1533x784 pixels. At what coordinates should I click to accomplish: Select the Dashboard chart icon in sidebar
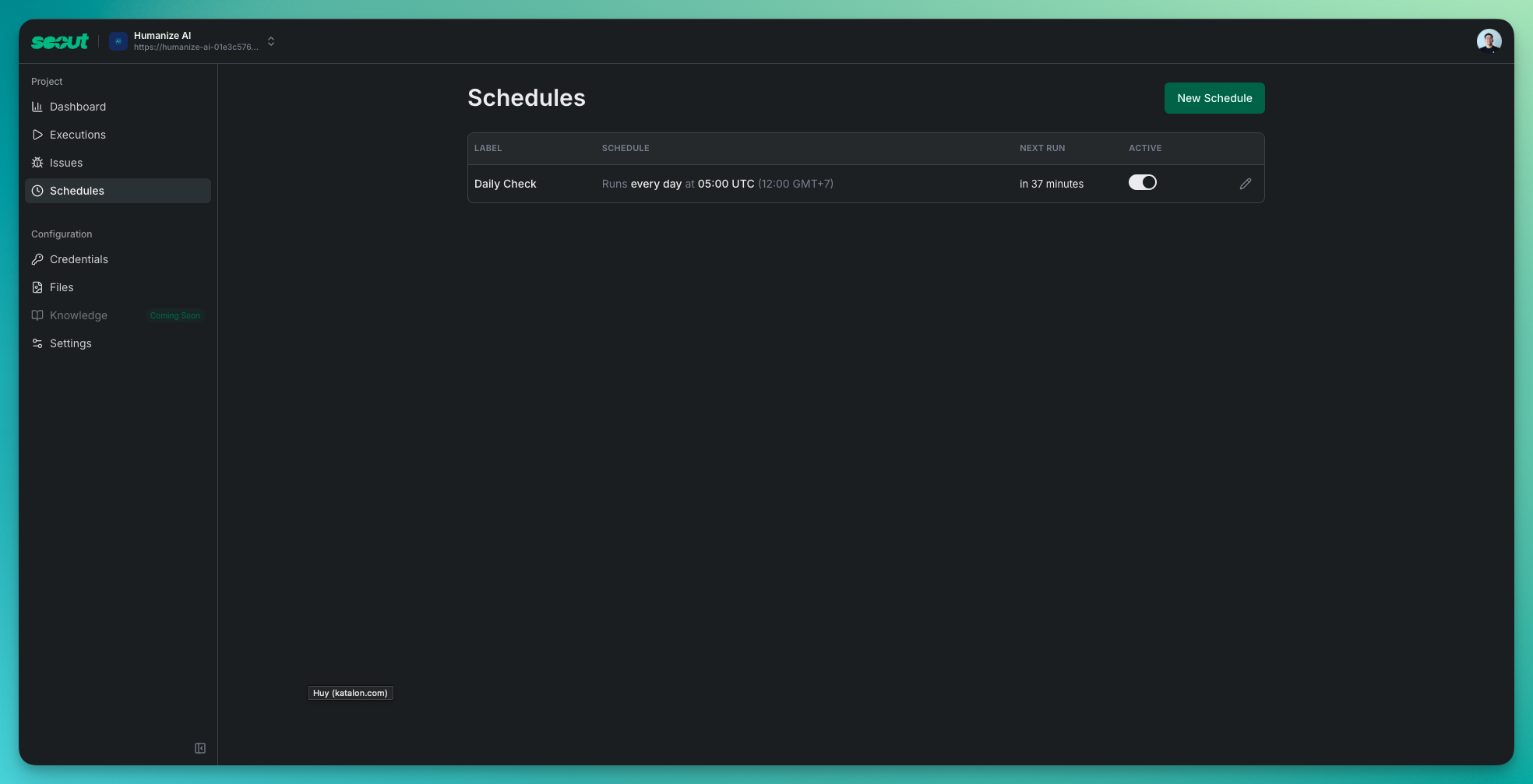[37, 107]
